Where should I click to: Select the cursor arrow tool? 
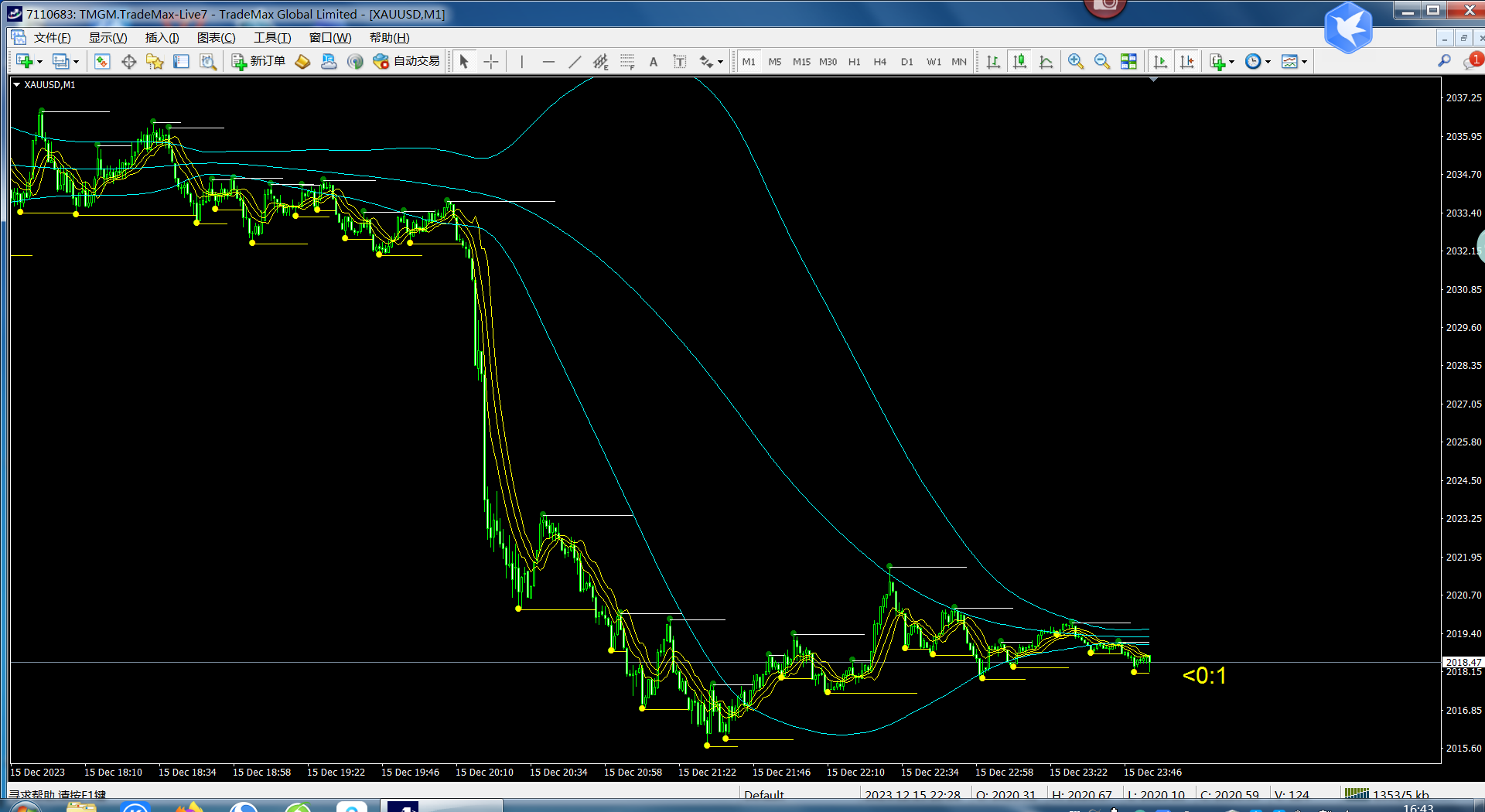[x=464, y=61]
